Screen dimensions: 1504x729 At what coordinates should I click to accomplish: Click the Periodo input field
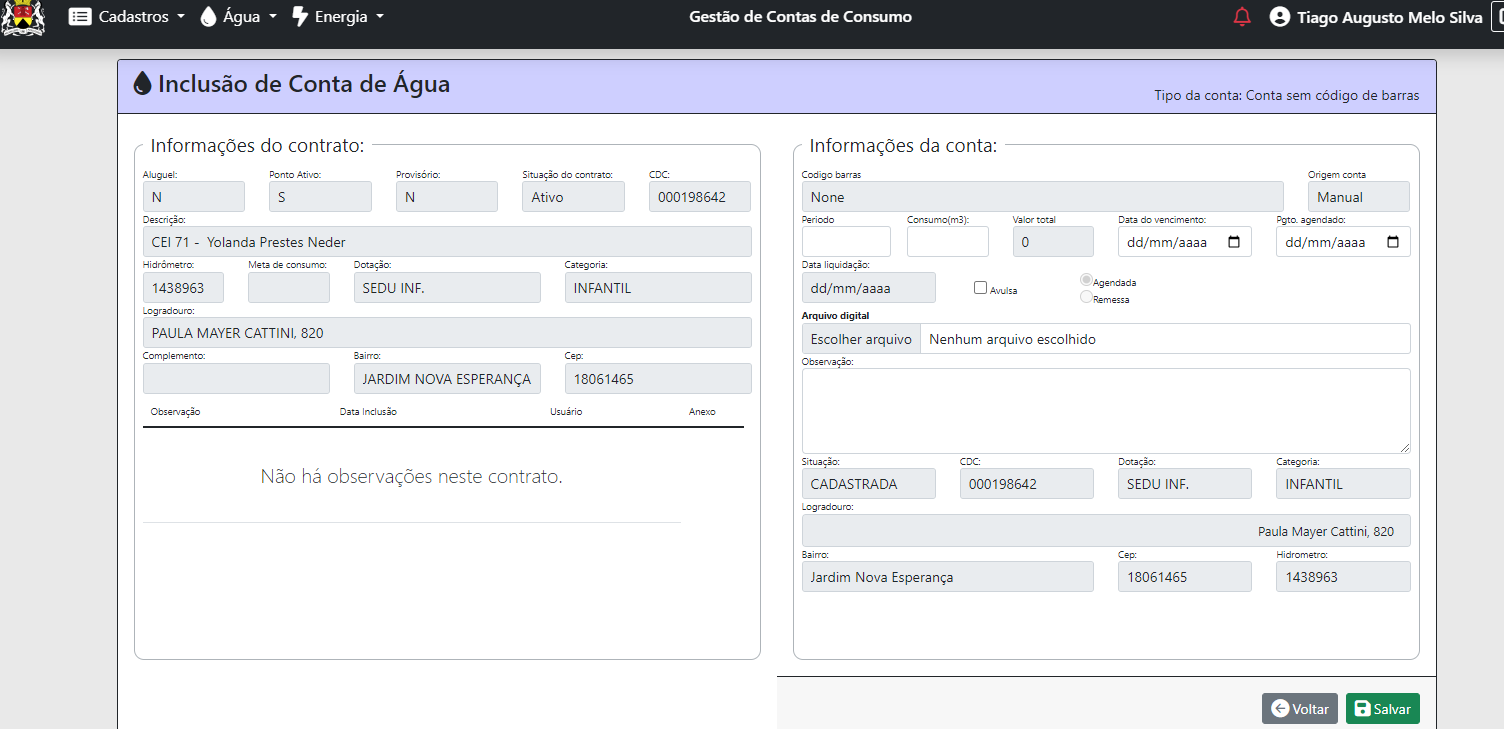(846, 242)
